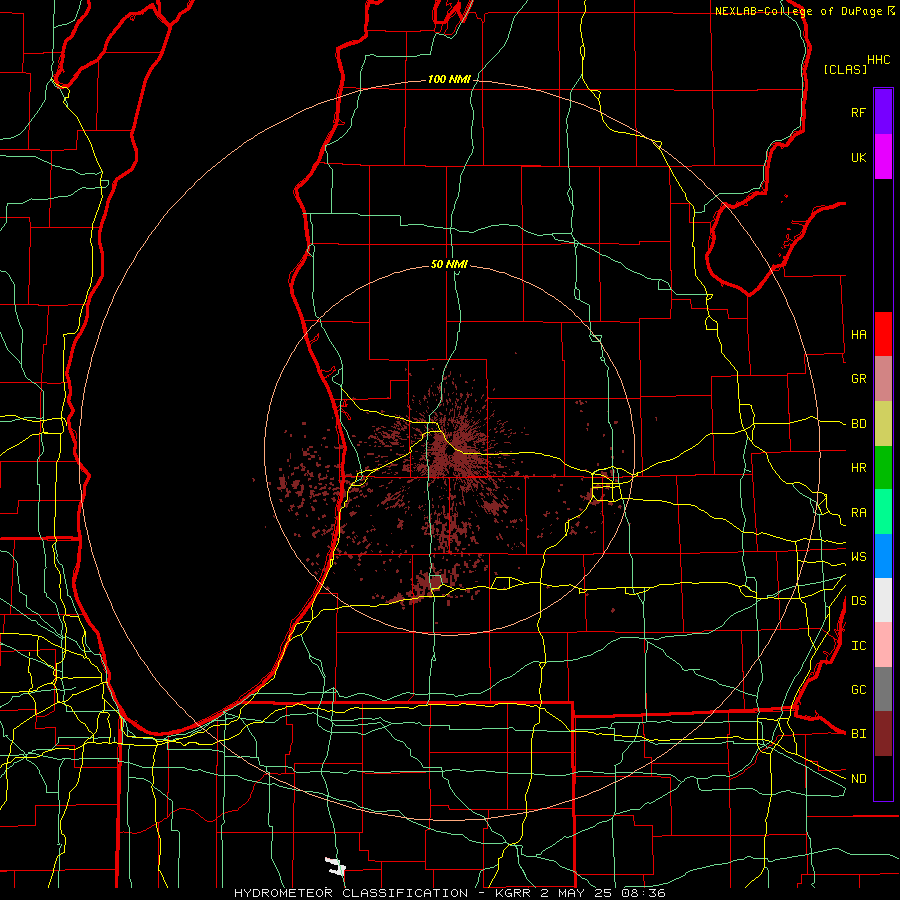900x900 pixels.
Task: Click the 100 NMI range ring label
Action: point(449,79)
